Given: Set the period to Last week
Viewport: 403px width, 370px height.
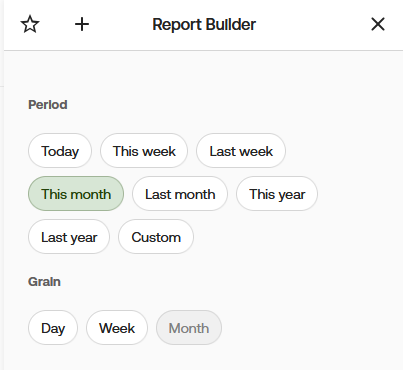Looking at the screenshot, I should [x=241, y=151].
